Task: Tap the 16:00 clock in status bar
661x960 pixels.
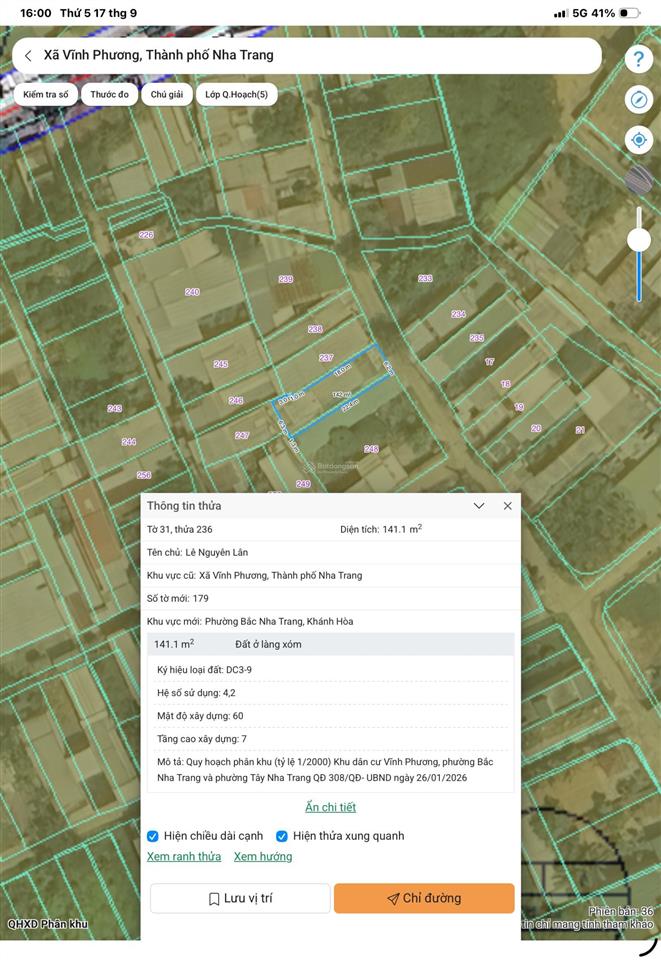Action: (35, 13)
